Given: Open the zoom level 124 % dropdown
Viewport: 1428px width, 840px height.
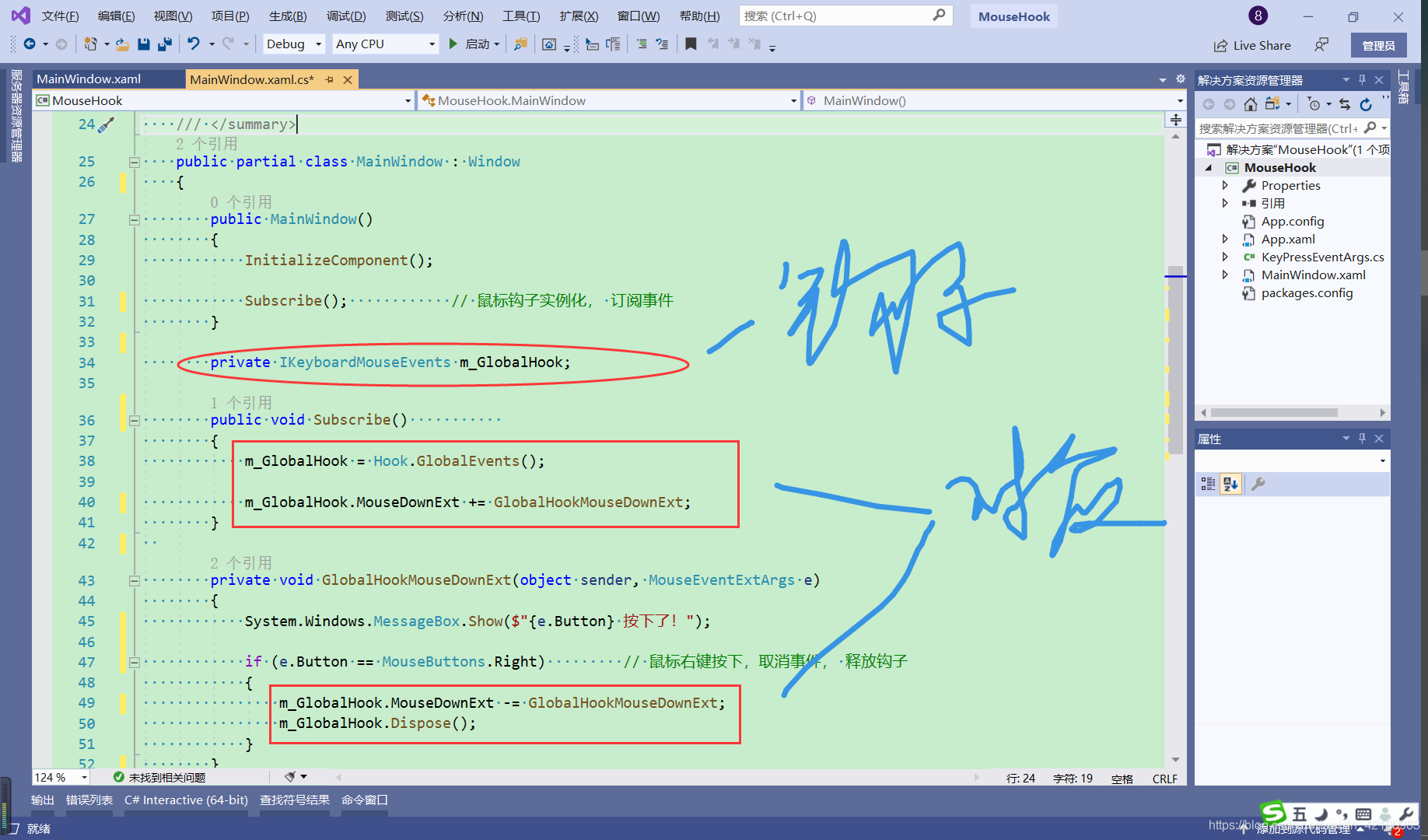Looking at the screenshot, I should [x=61, y=777].
